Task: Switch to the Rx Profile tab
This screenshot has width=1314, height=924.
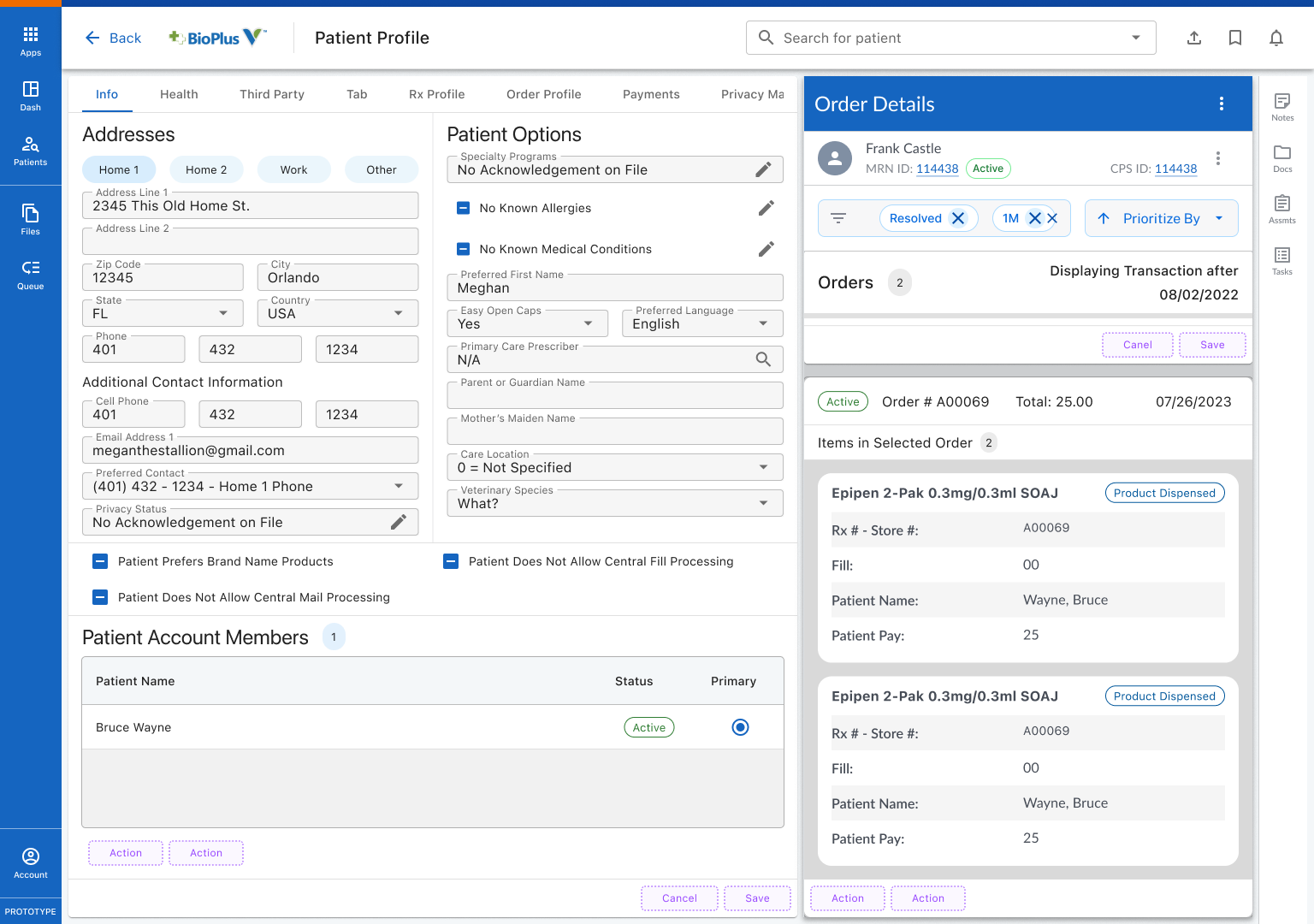Action: tap(436, 94)
